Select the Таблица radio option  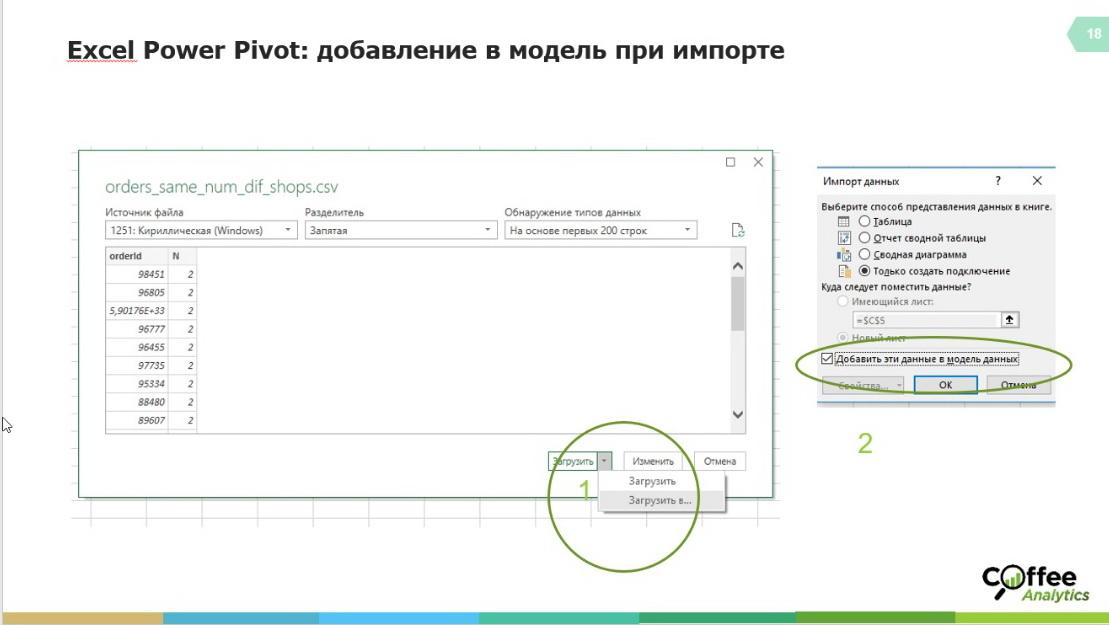[x=865, y=221]
